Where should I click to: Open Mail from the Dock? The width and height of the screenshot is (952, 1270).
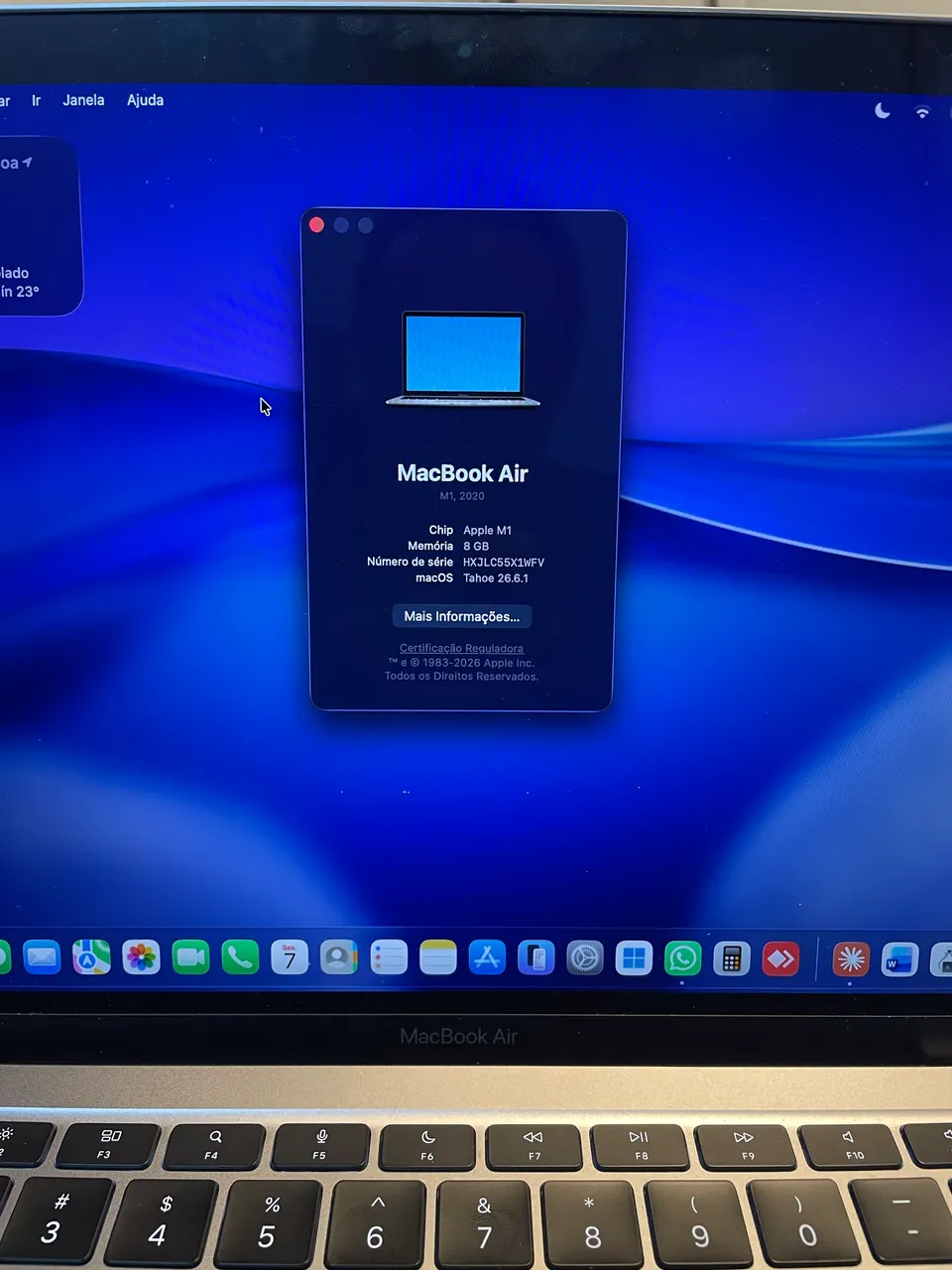click(x=42, y=957)
